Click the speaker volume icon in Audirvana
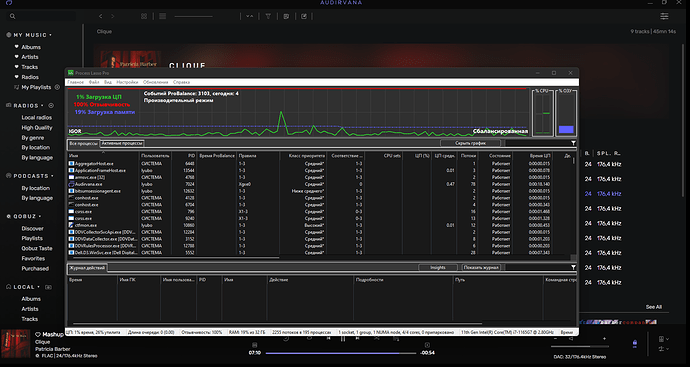Screen dimensions: 690x367 tap(571, 339)
